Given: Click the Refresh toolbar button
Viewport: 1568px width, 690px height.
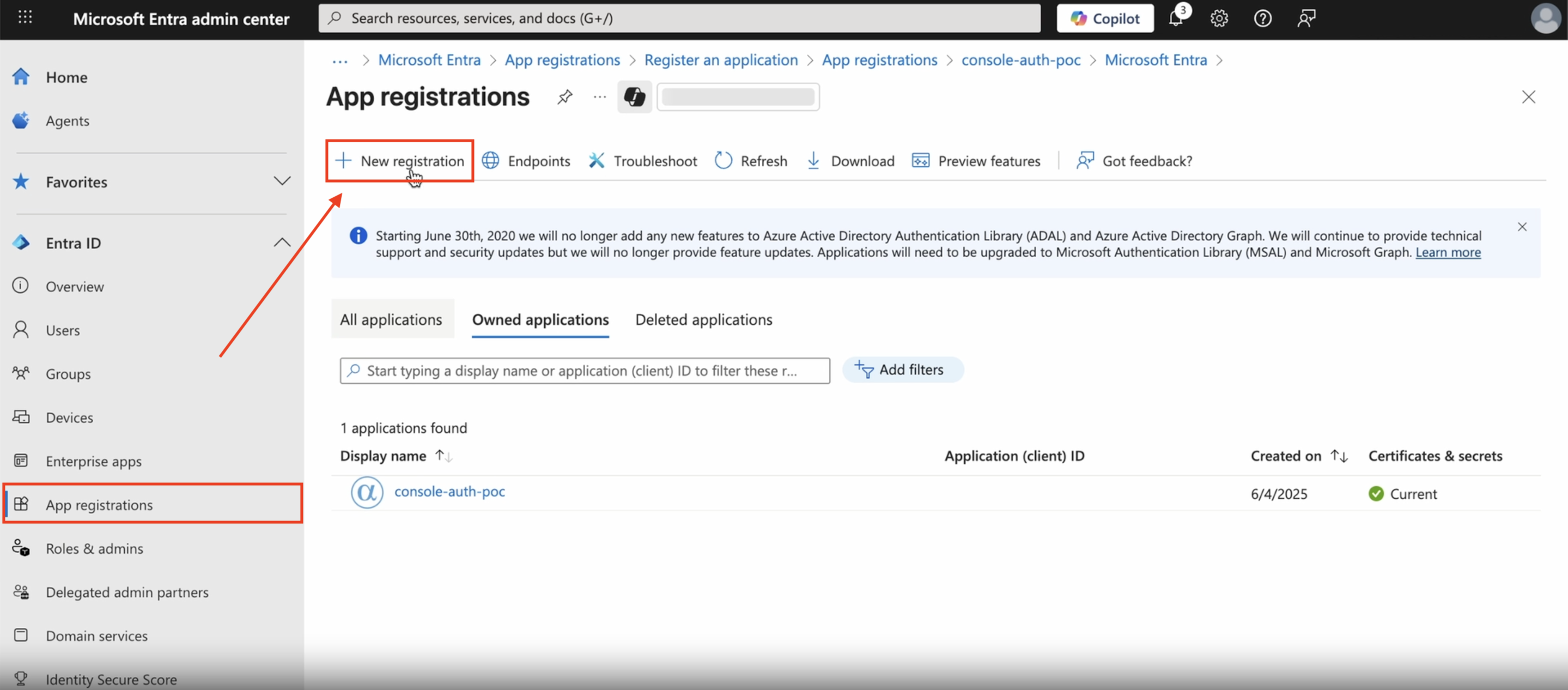Looking at the screenshot, I should pyautogui.click(x=751, y=161).
